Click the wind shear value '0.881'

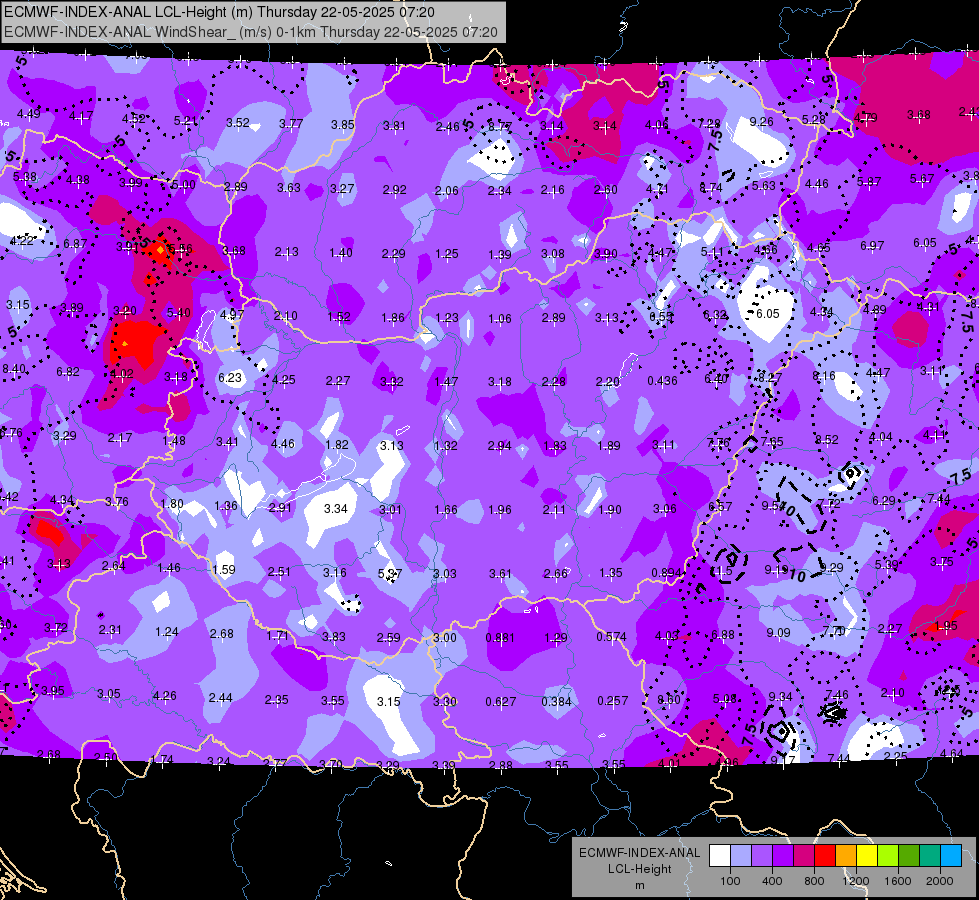pos(500,638)
